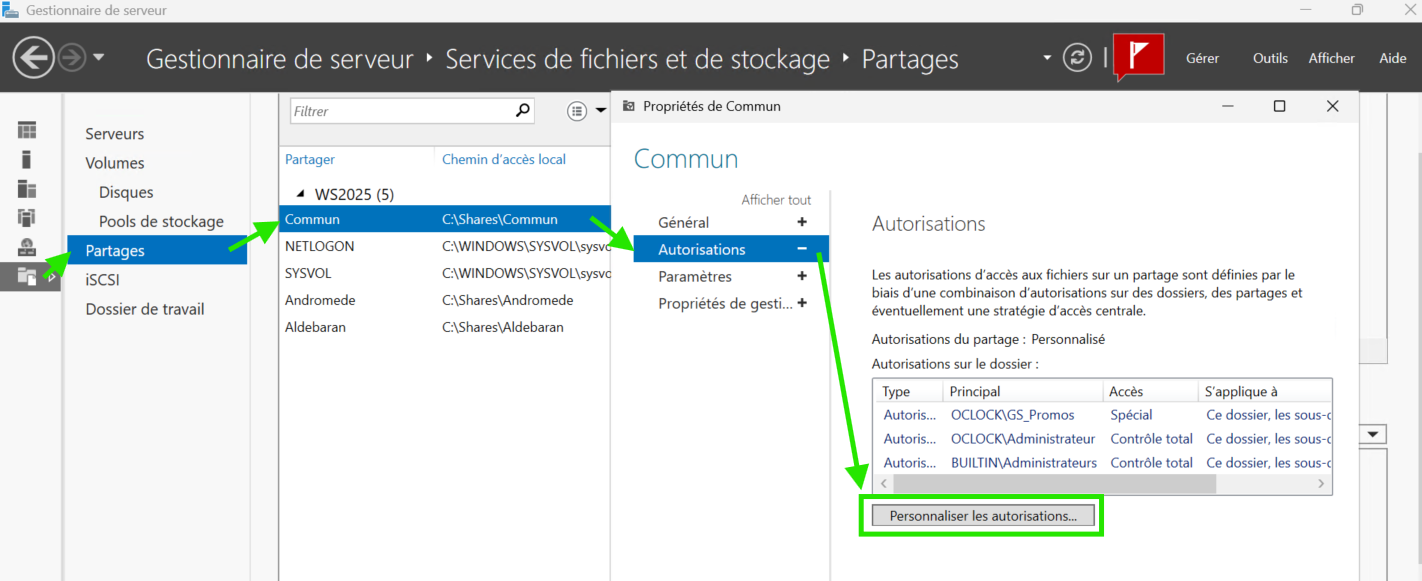The image size is (1422, 581).
Task: Open the All Servers sidebar icon
Action: pos(27,188)
